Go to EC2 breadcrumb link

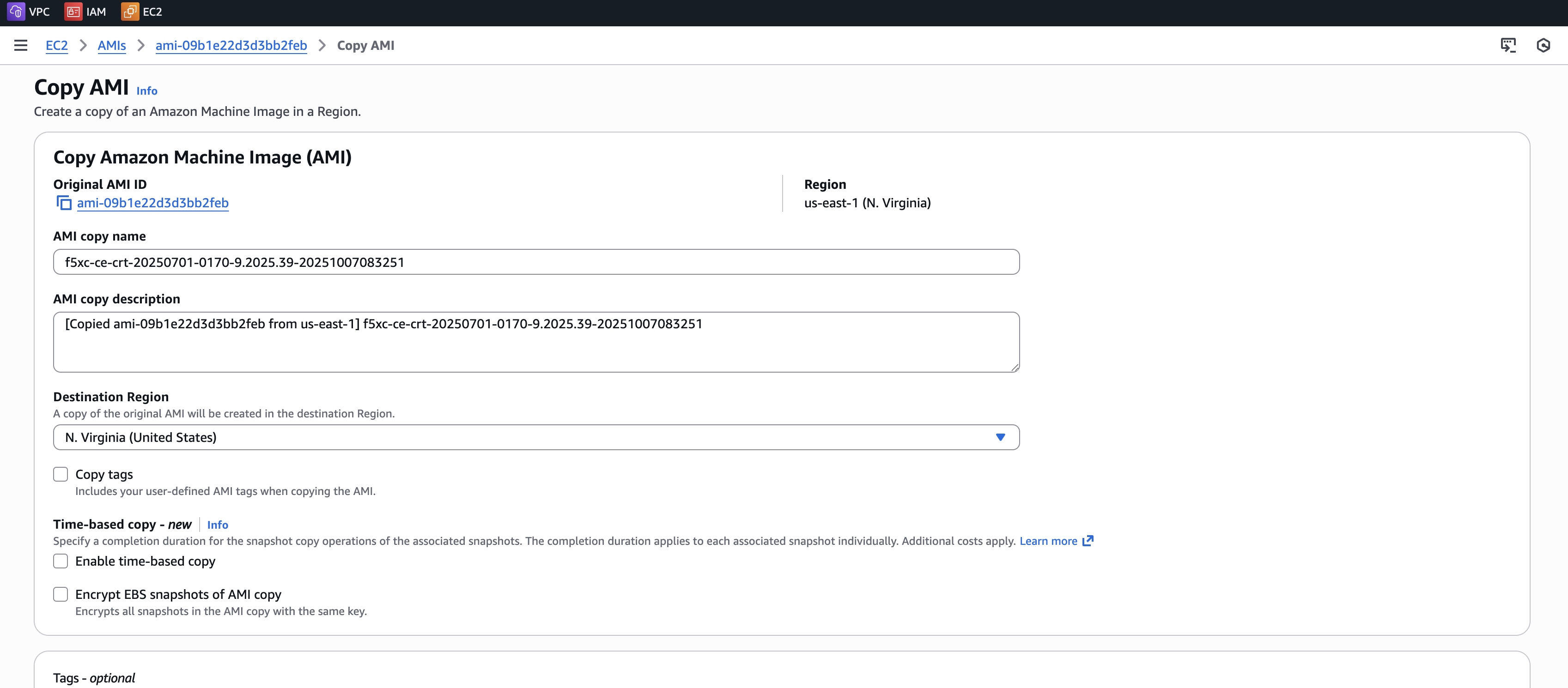pyautogui.click(x=57, y=46)
